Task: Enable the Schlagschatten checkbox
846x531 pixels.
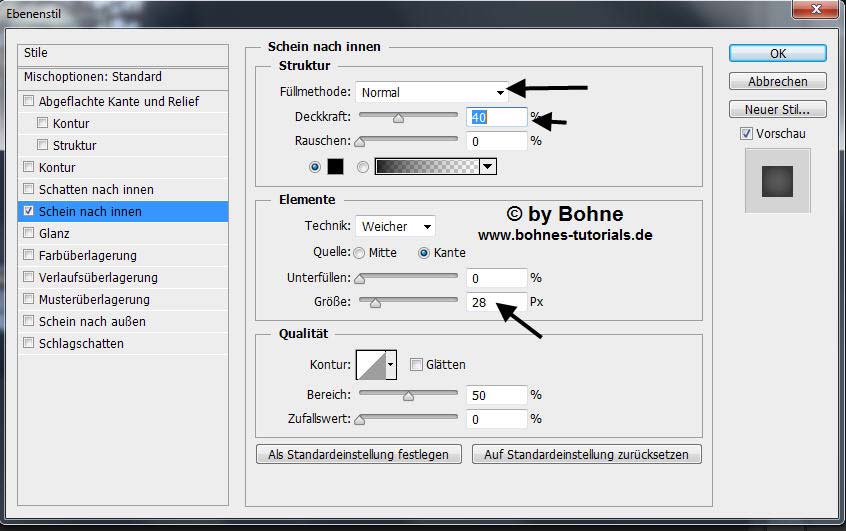Action: (x=29, y=343)
